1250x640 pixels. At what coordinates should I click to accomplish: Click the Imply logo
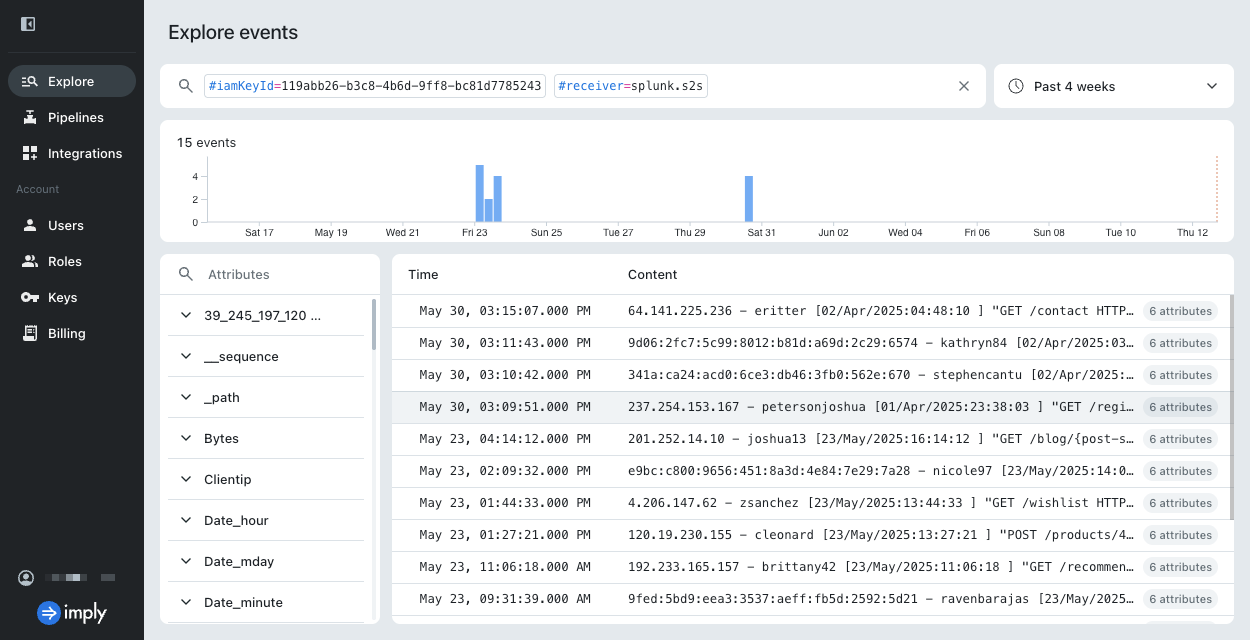pyautogui.click(x=72, y=612)
